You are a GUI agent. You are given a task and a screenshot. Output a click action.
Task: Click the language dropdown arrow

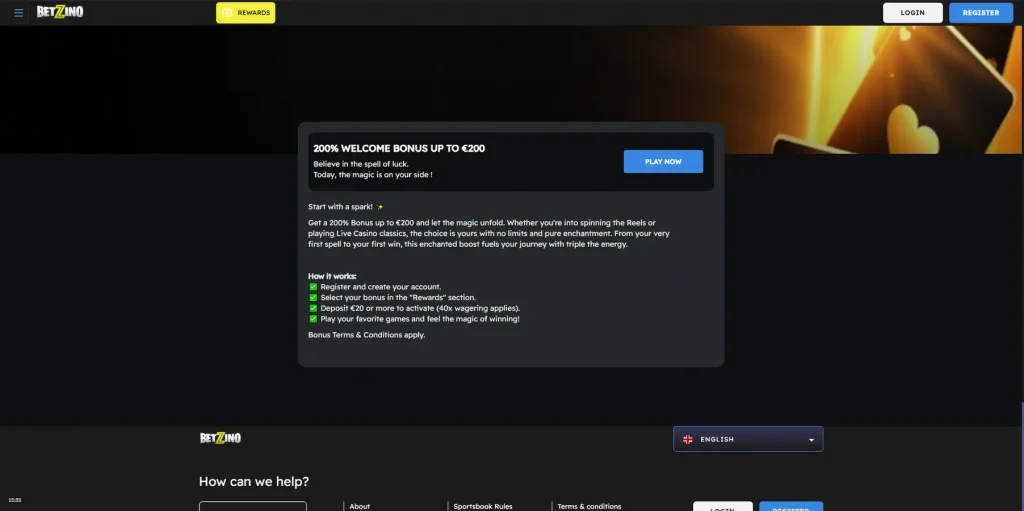[811, 440]
